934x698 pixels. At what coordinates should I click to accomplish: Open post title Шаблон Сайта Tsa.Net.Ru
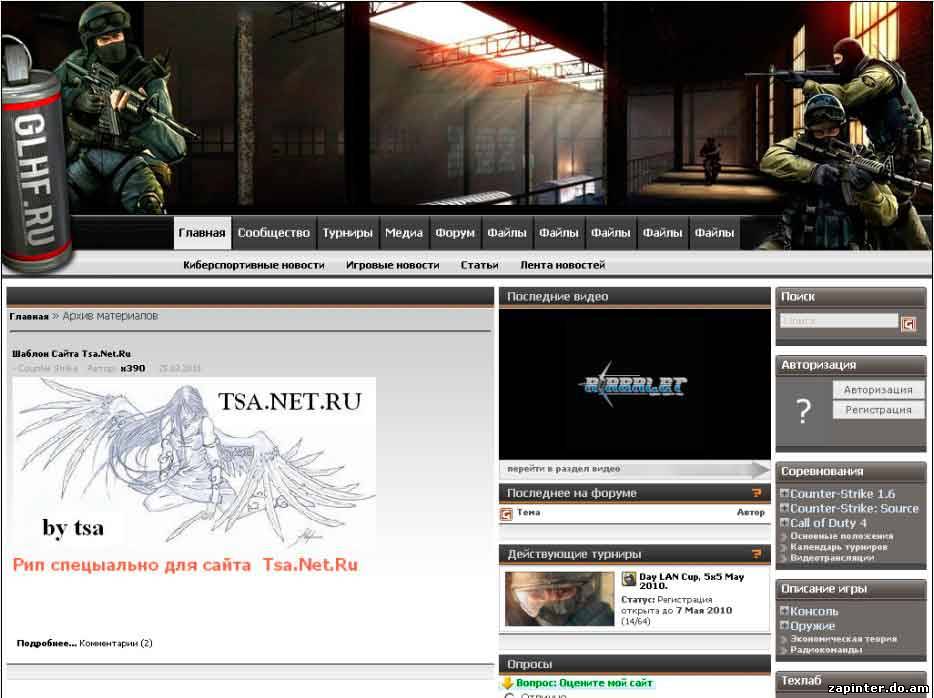pyautogui.click(x=71, y=354)
